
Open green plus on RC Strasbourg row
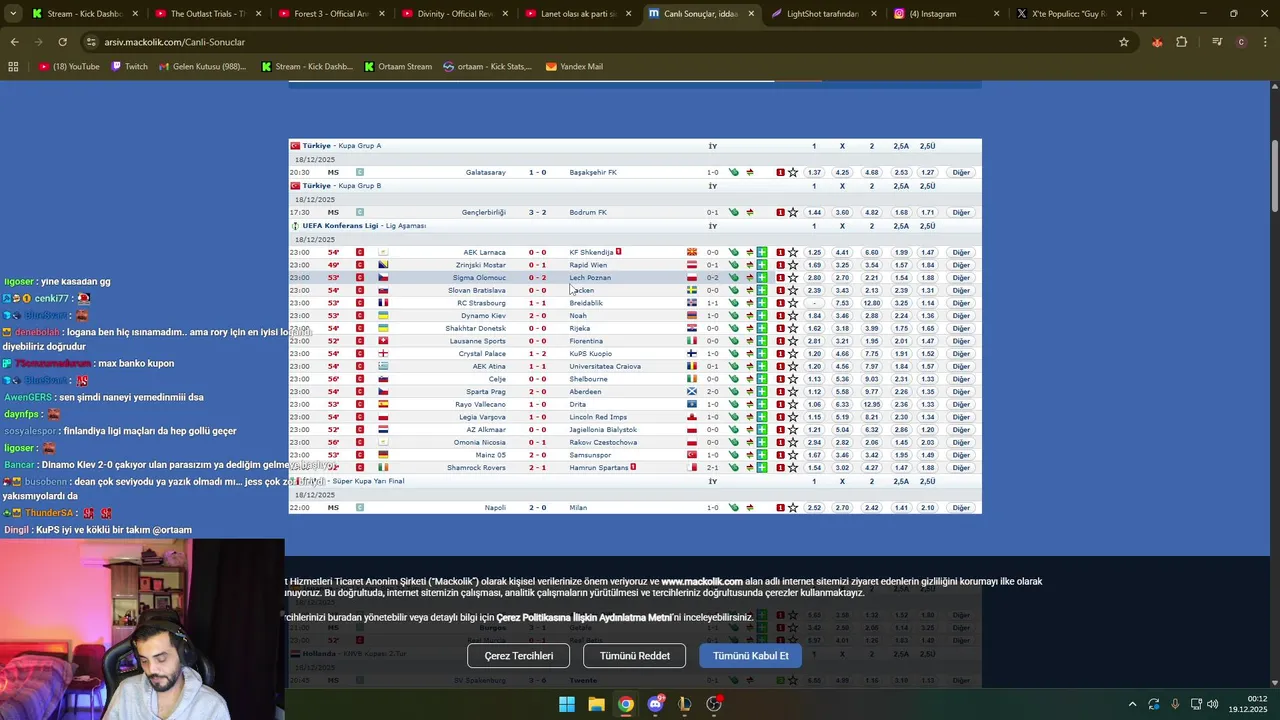762,303
